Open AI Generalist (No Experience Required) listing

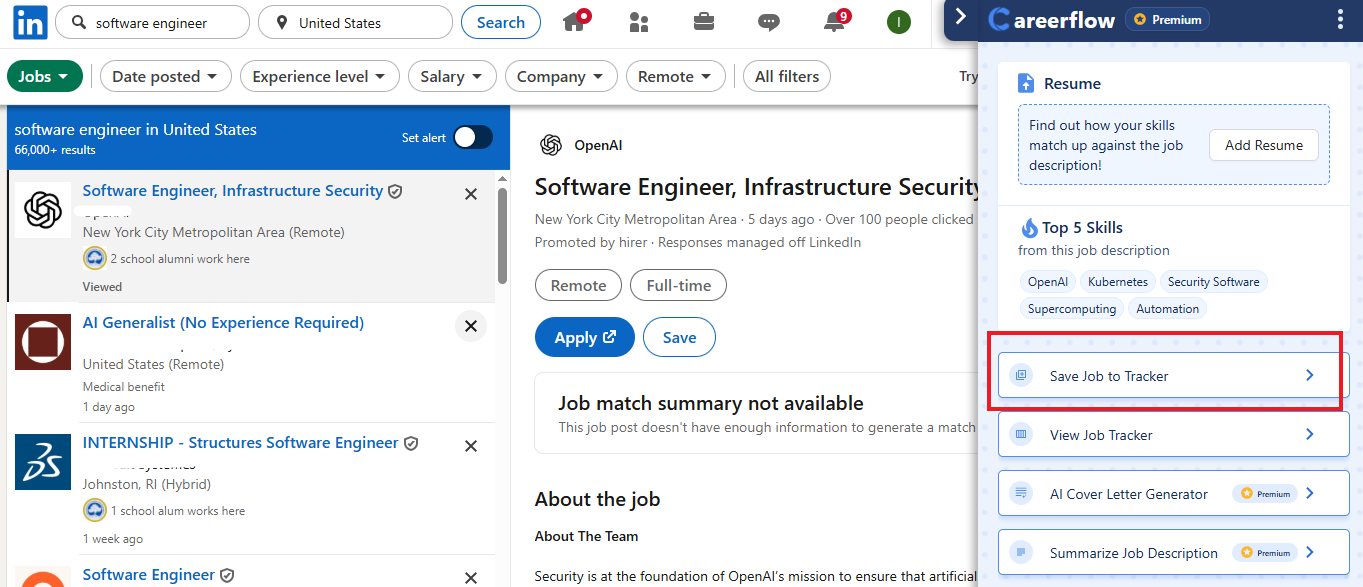tap(223, 322)
